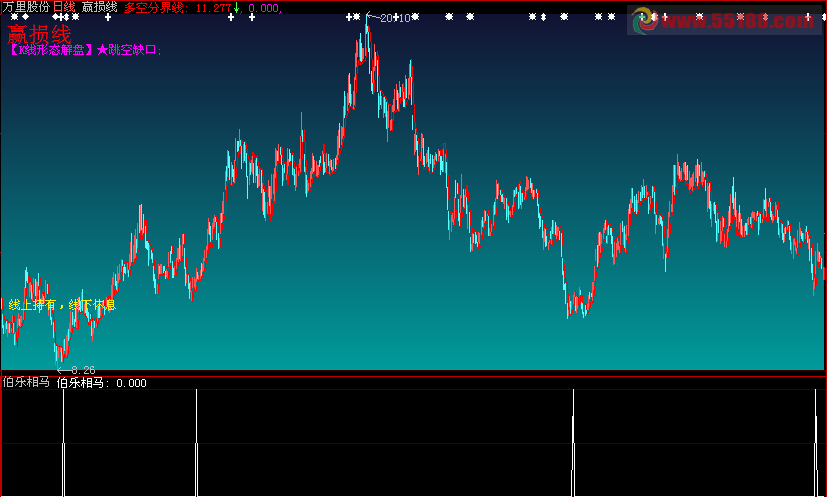
Task: Click the green down arrow after 11.277
Action: tap(237, 8)
